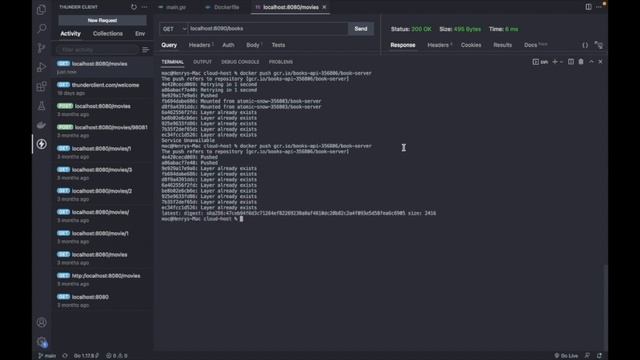
Task: Click the New Request button
Action: (102, 20)
